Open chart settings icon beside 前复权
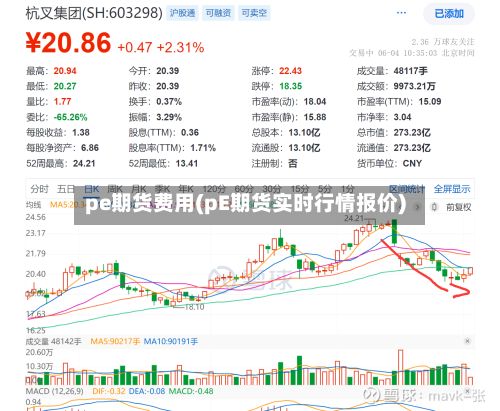The height and width of the screenshot is (411, 500). [434, 207]
